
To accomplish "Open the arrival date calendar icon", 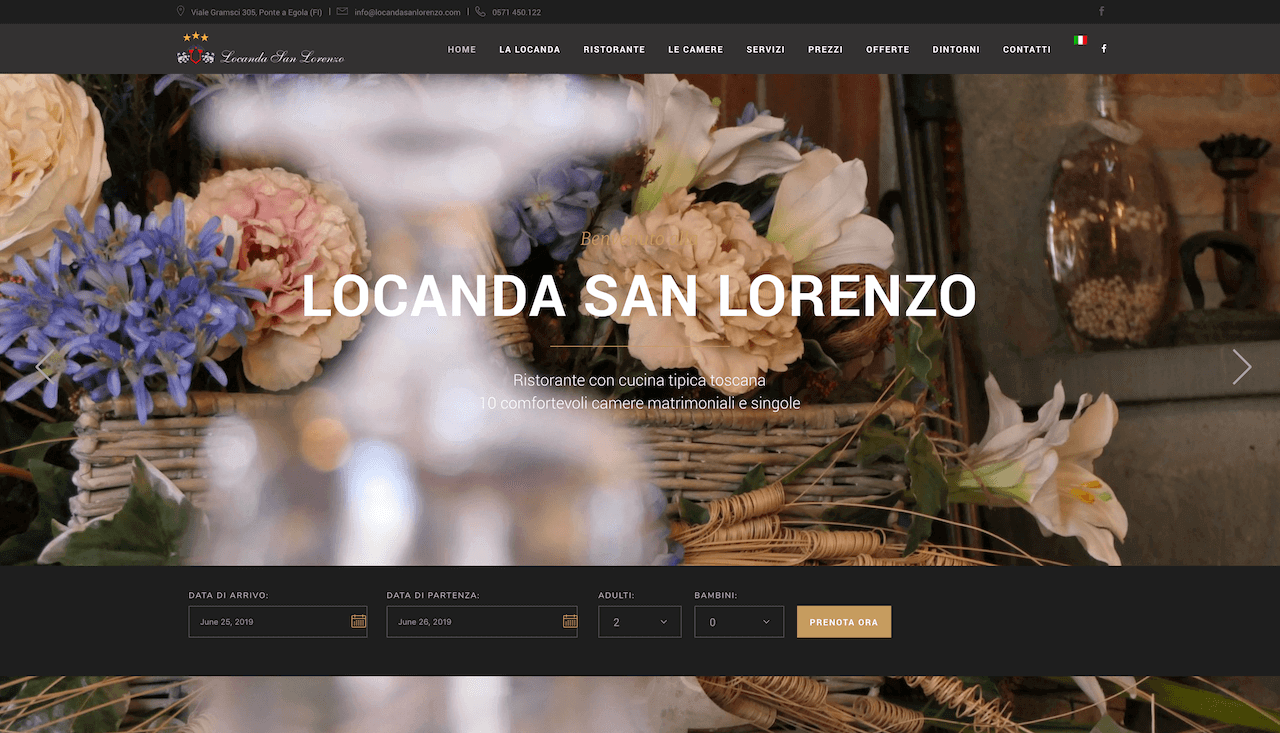I will pos(358,621).
